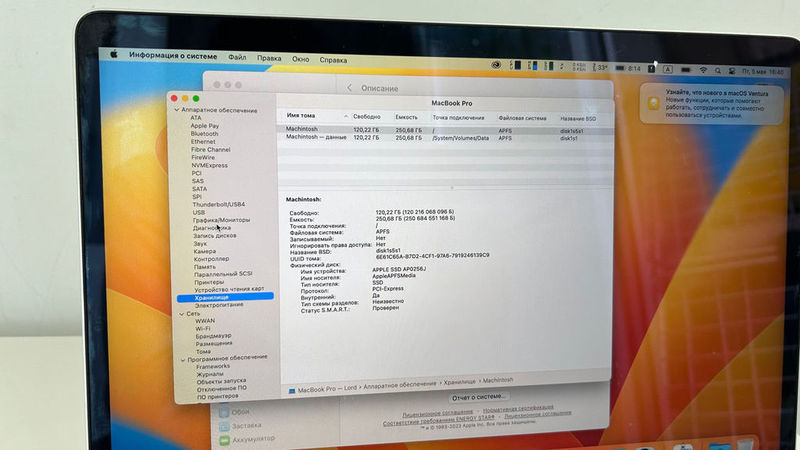Select the Machintosh — данные volume row
This screenshot has height=450, width=800.
(445, 138)
